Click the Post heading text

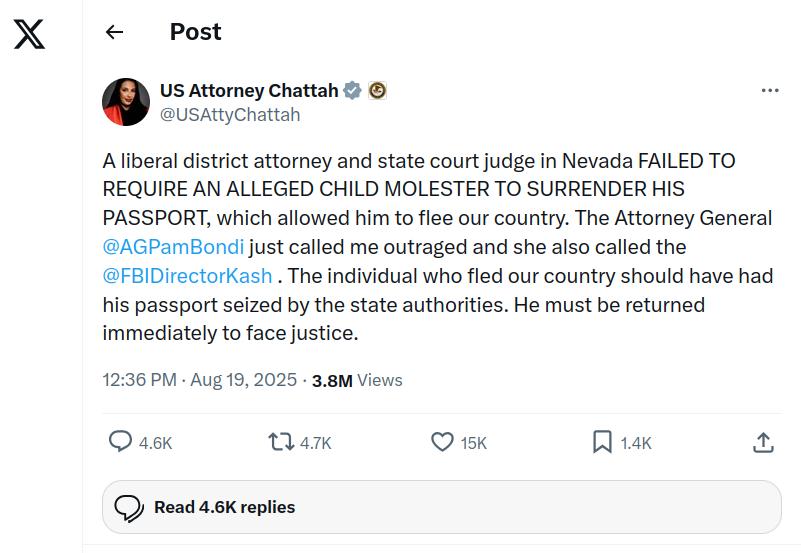(x=195, y=32)
